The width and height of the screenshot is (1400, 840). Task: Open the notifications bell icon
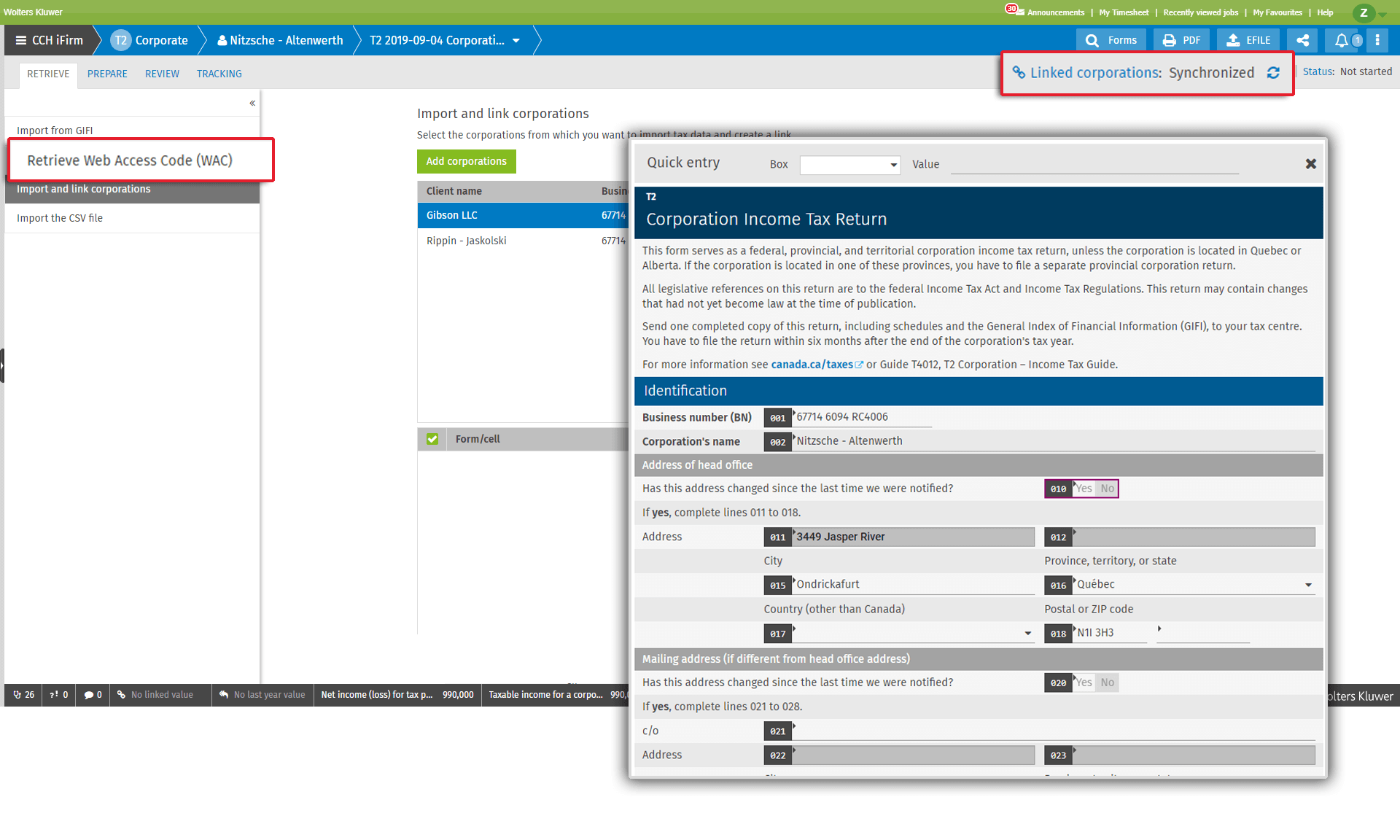pyautogui.click(x=1341, y=40)
